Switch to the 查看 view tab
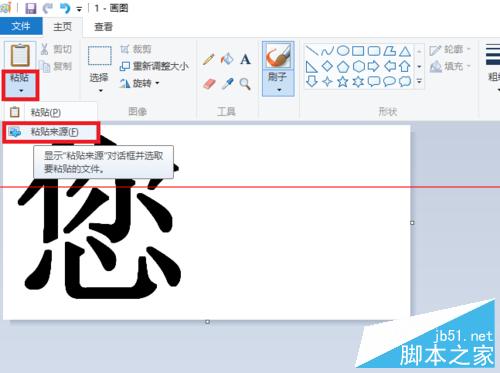The image size is (500, 373). [x=103, y=26]
